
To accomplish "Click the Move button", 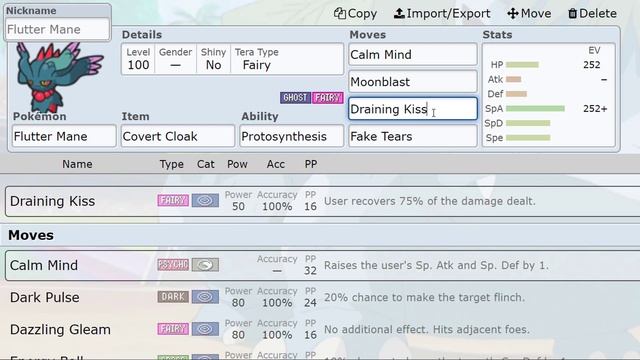I will [x=529, y=13].
